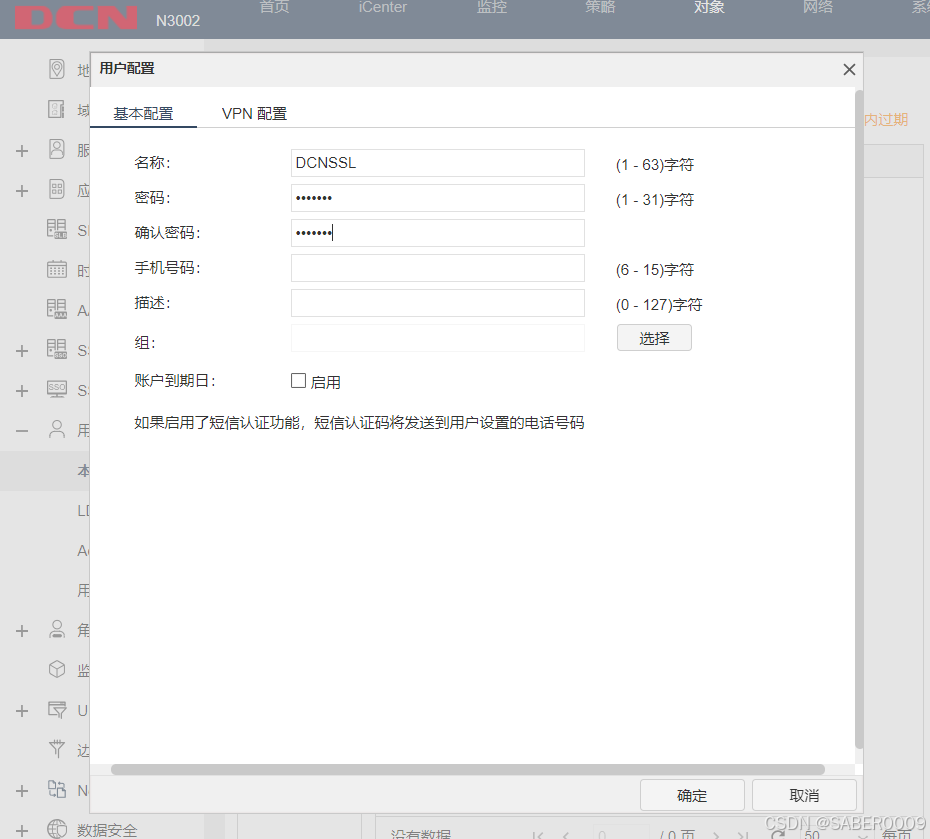Click the DCN logo
The image size is (930, 839).
pos(75,17)
